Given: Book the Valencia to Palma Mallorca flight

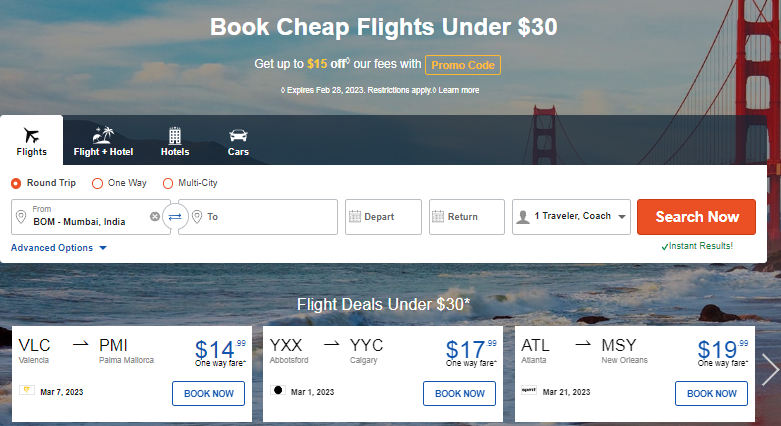Looking at the screenshot, I should click(209, 394).
